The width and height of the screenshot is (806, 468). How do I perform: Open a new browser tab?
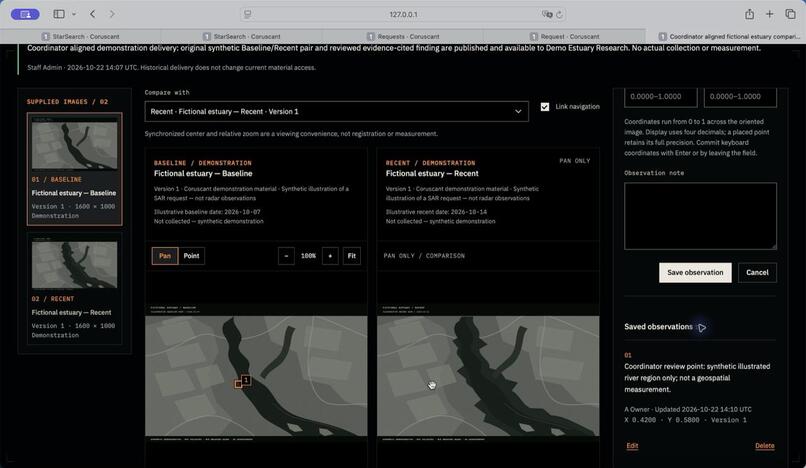[x=770, y=14]
